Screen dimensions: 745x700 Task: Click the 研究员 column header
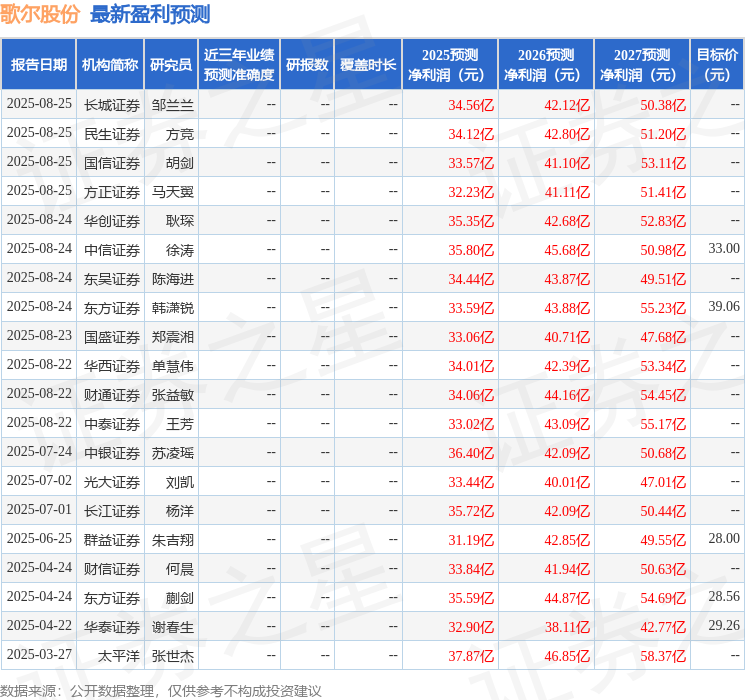click(x=171, y=65)
